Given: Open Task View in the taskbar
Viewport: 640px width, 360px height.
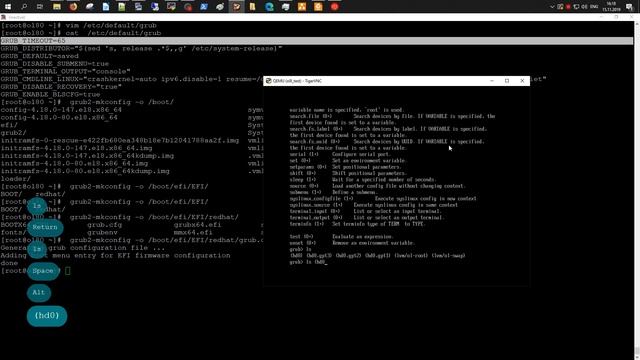Looking at the screenshot, I should click(40, 7).
